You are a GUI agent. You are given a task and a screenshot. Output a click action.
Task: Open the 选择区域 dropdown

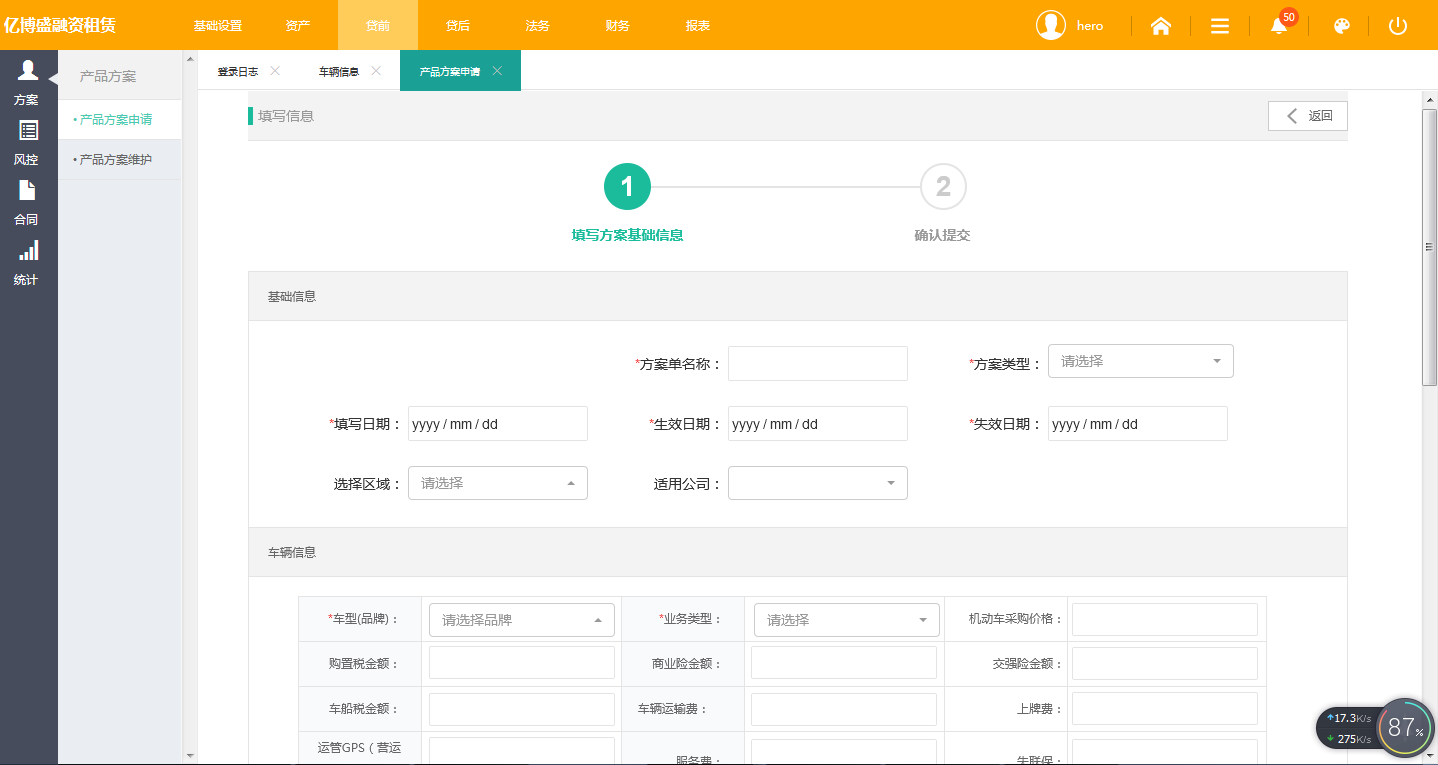click(497, 483)
